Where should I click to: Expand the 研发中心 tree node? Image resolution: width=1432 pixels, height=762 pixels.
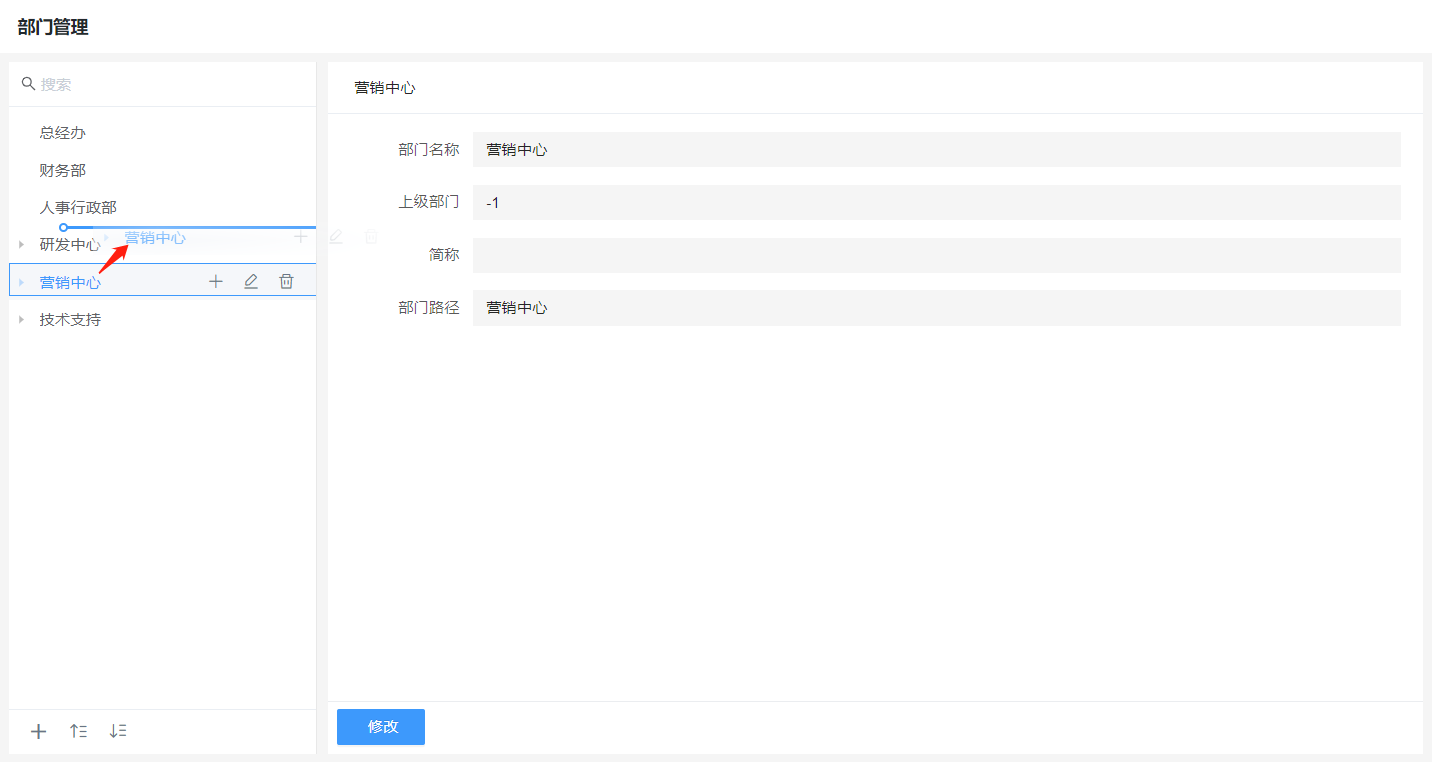22,244
